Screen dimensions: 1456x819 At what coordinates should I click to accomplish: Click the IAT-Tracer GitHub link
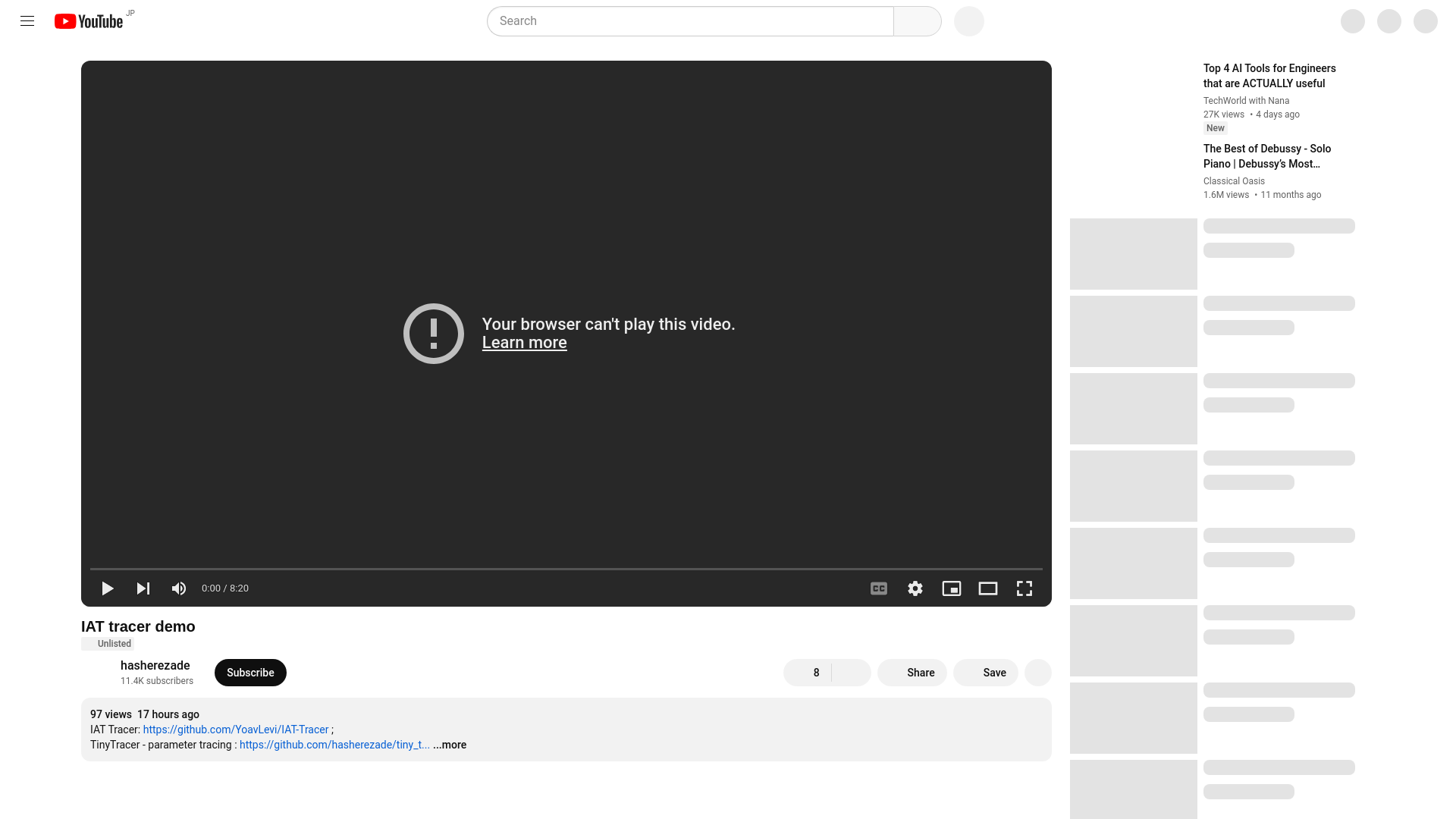pyautogui.click(x=236, y=729)
